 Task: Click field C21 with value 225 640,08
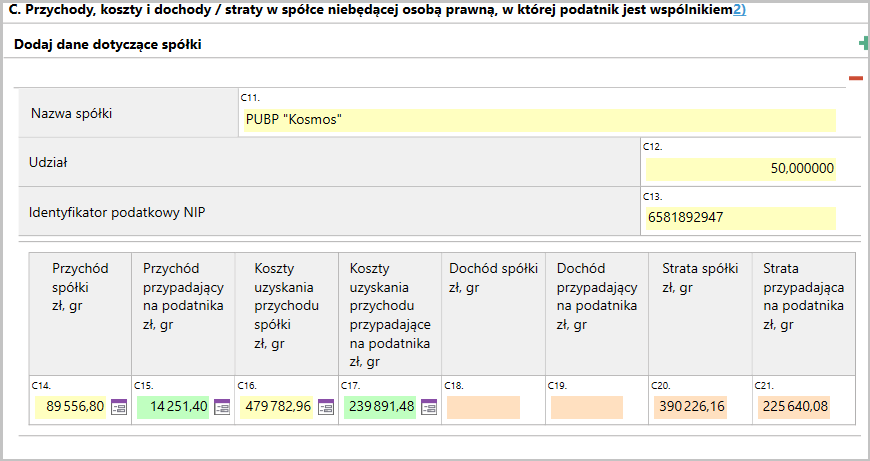[x=793, y=407]
